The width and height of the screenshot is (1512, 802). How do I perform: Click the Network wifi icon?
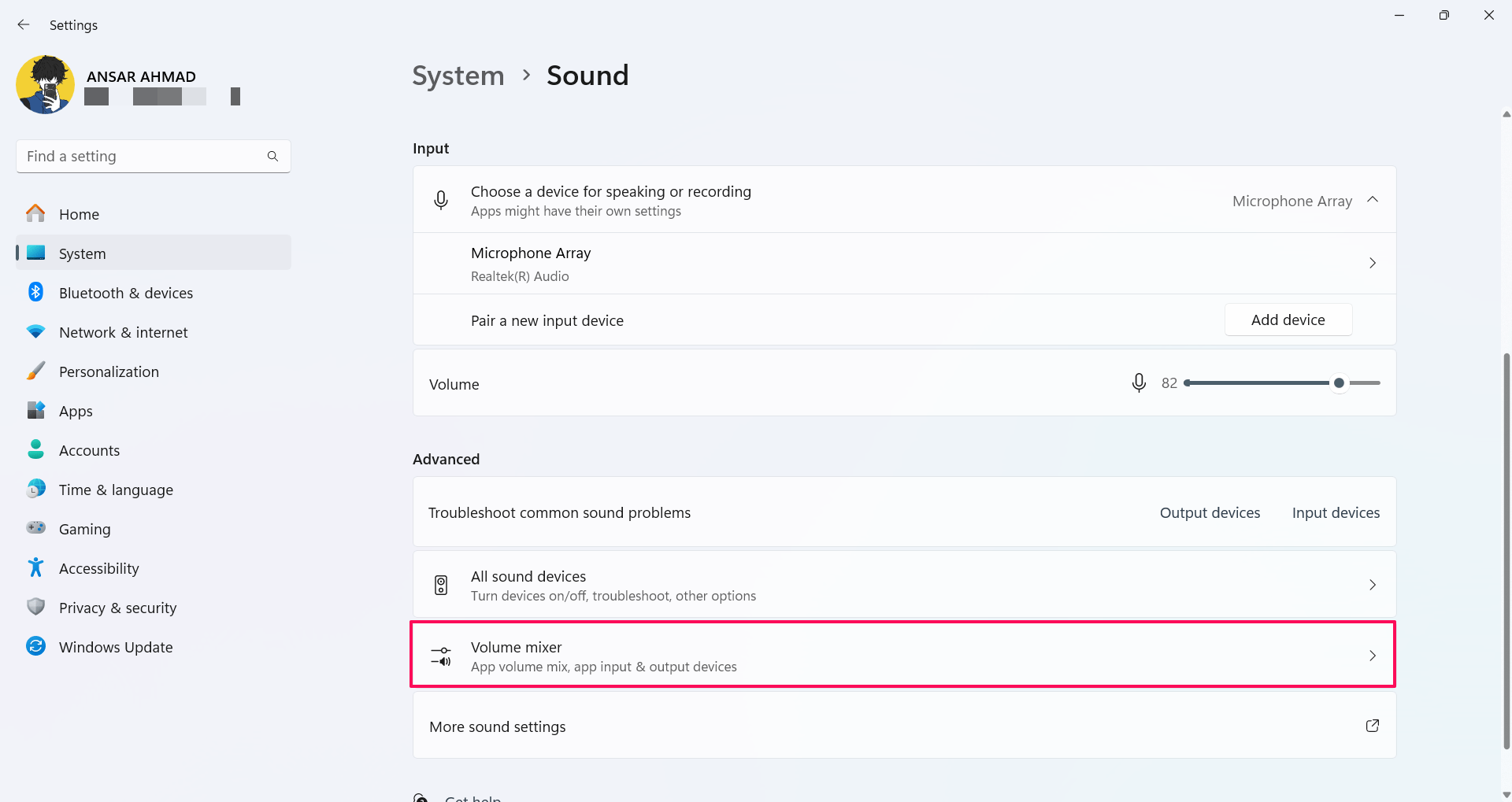(x=35, y=331)
